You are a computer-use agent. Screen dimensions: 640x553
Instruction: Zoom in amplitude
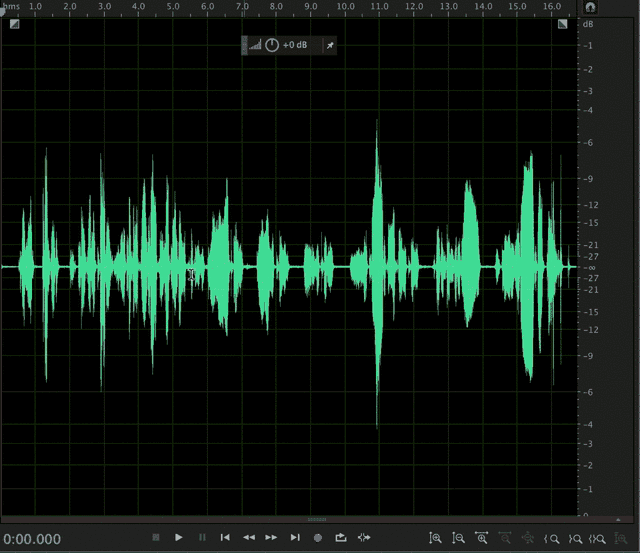pos(435,538)
